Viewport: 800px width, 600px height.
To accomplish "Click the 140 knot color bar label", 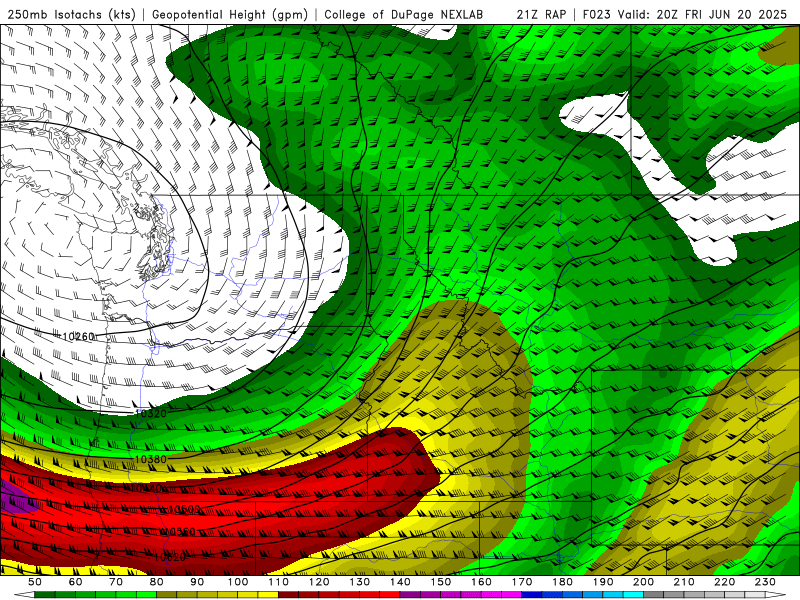I will [x=400, y=582].
